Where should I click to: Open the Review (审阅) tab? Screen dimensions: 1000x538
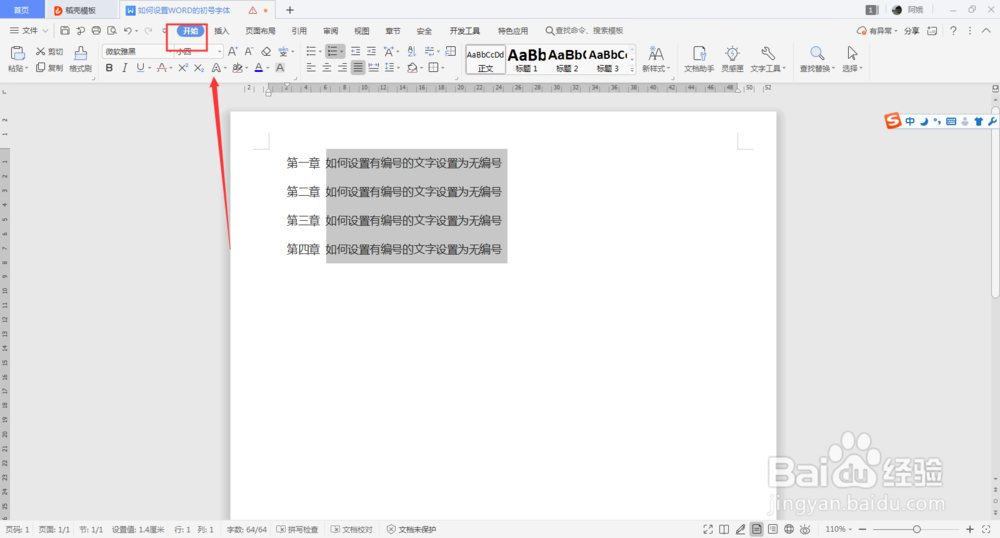click(330, 31)
